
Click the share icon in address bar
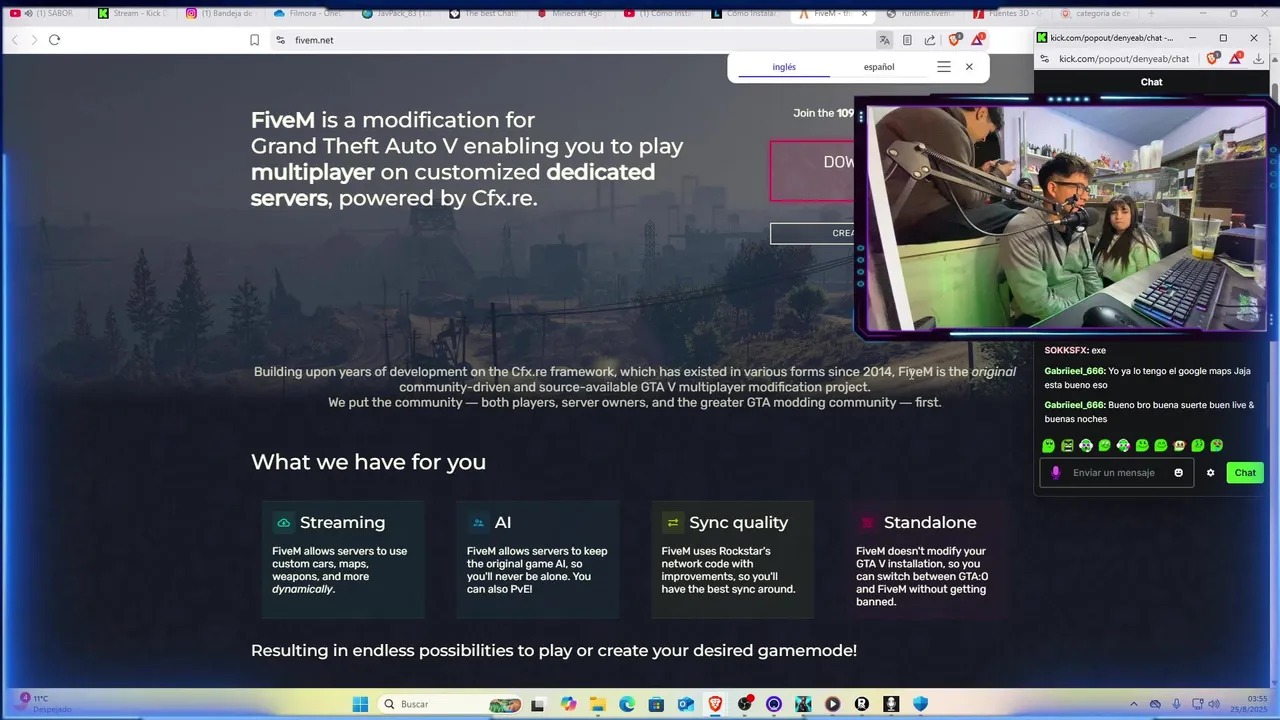[930, 40]
